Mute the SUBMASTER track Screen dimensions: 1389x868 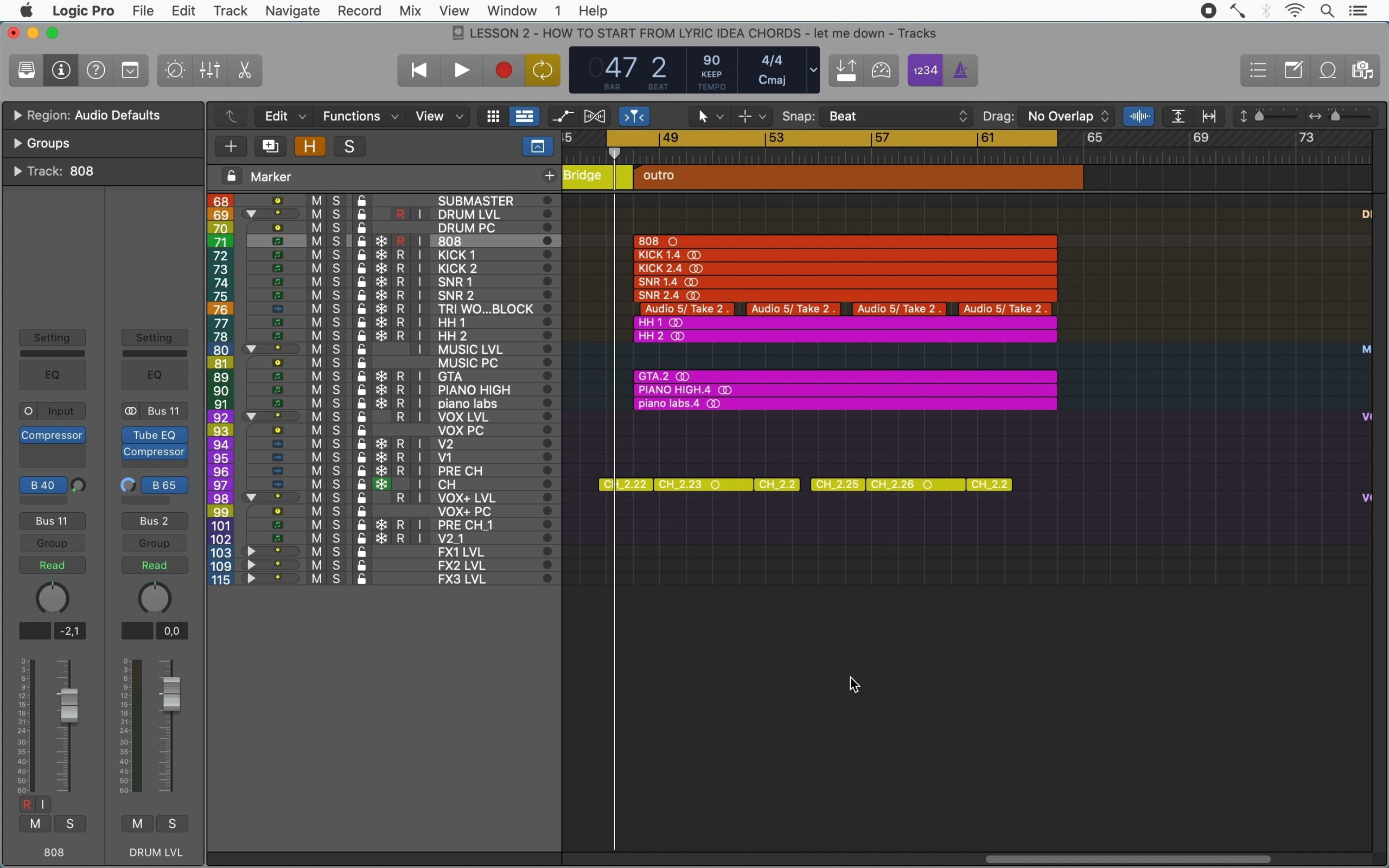point(317,201)
